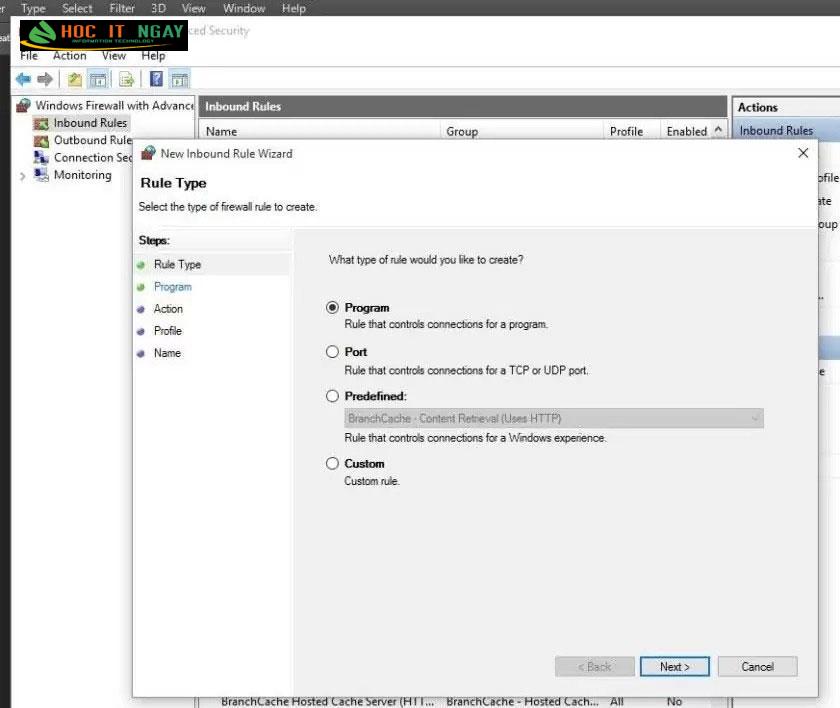
Task: Click the Next button in the wizard
Action: coord(674,667)
